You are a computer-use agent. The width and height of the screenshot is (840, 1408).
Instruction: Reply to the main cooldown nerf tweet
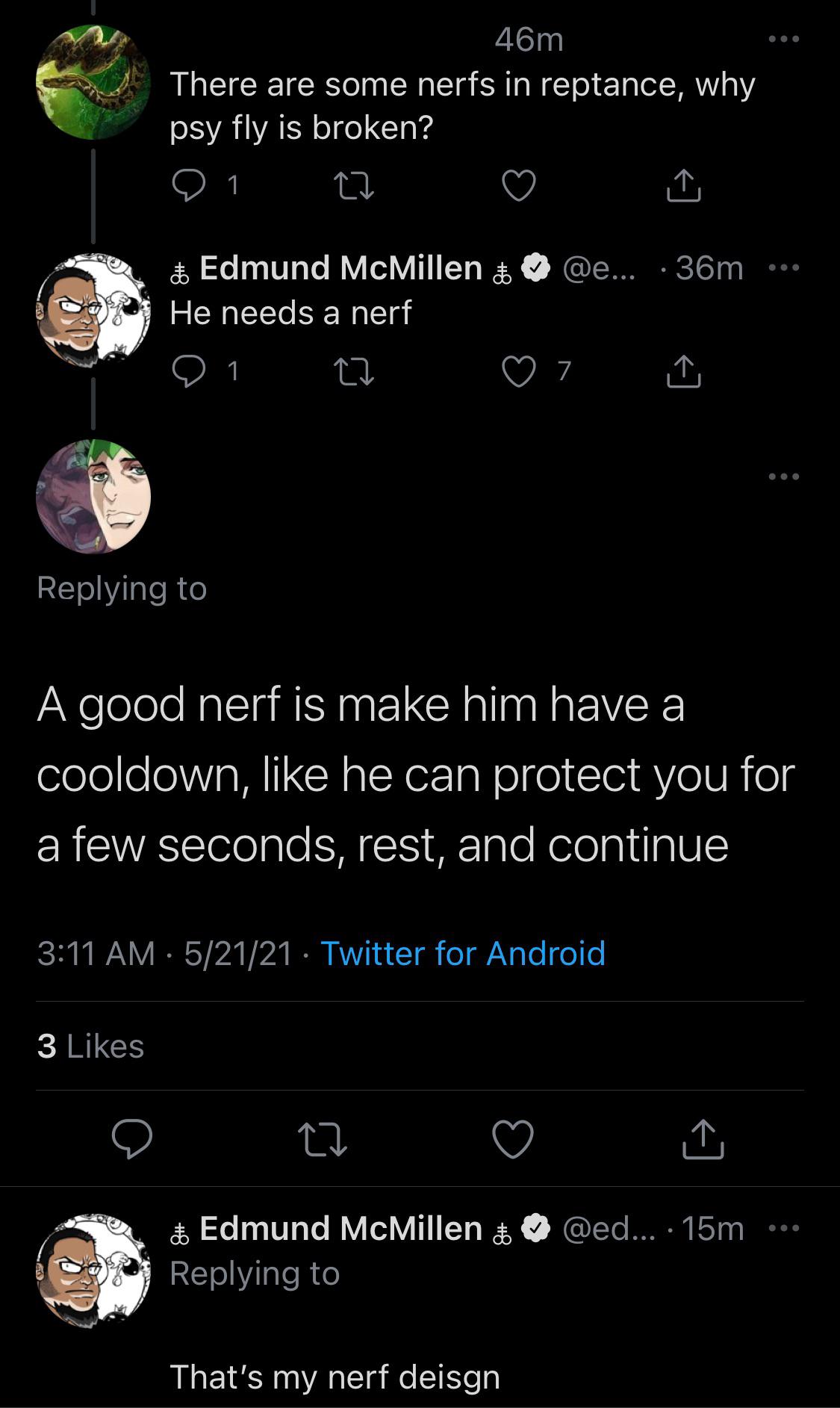(x=132, y=1139)
